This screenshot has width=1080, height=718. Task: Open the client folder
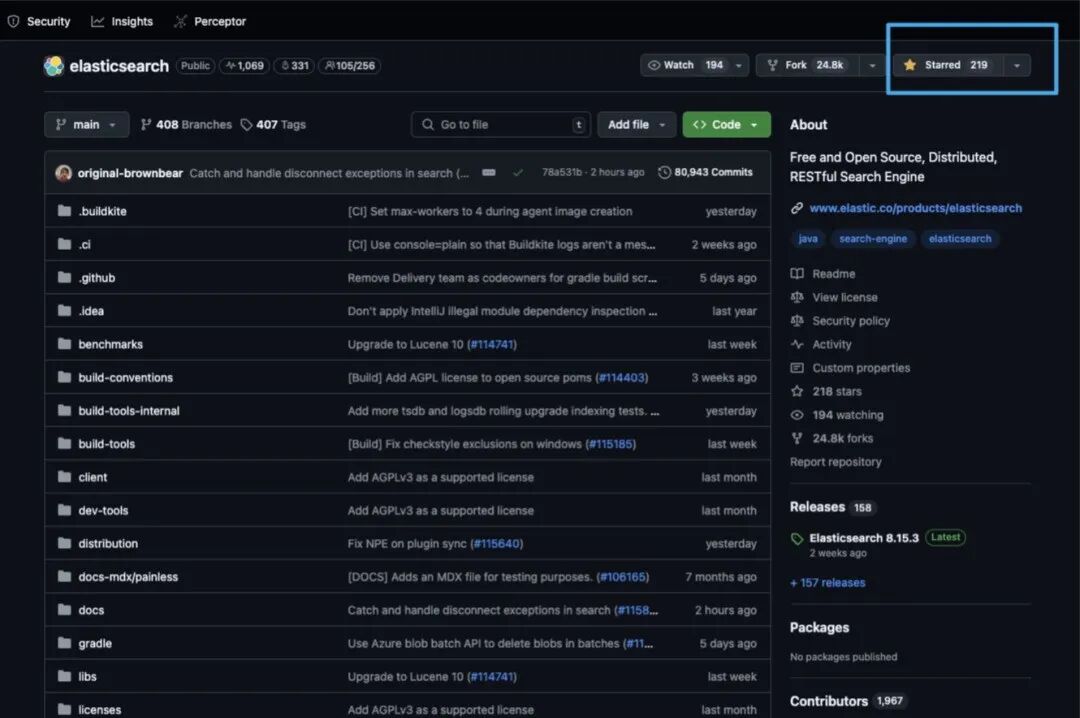tap(93, 478)
